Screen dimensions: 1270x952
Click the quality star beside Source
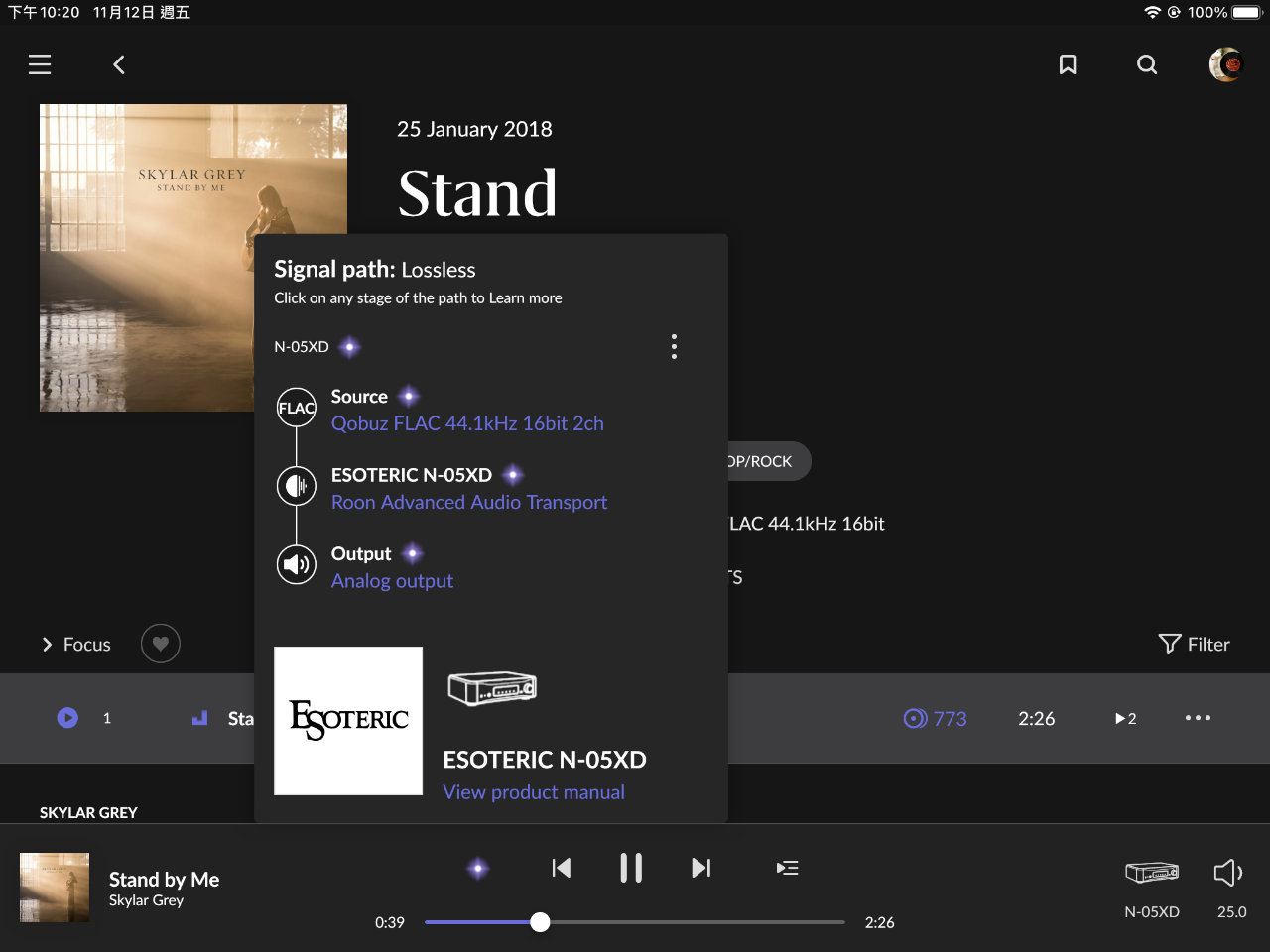coord(409,397)
